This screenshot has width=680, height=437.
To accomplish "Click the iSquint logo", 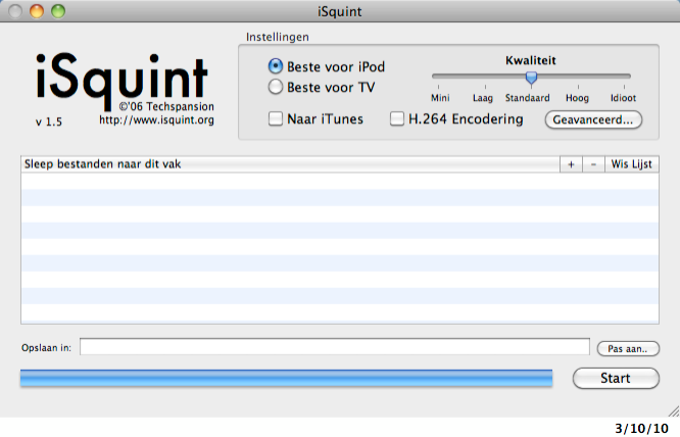I will (121, 80).
